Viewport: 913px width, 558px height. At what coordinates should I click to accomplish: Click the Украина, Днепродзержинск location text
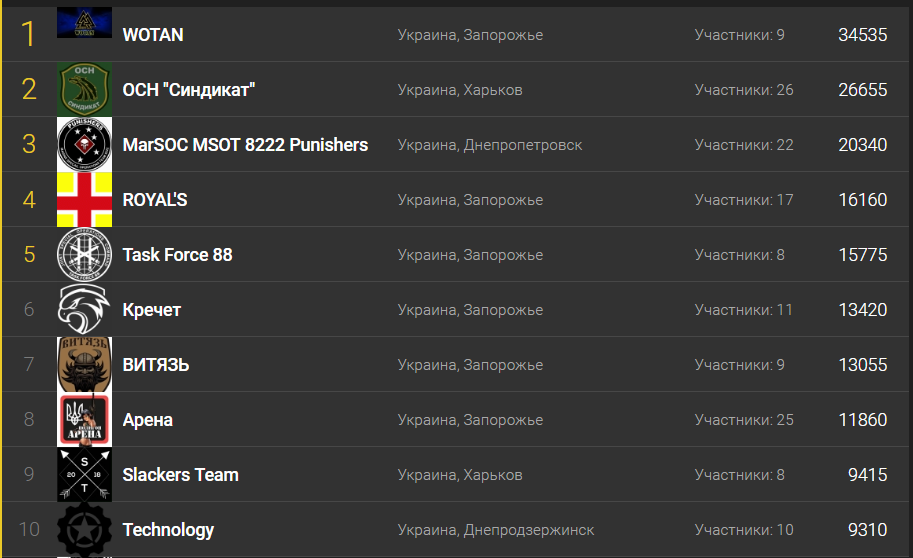pyautogui.click(x=496, y=530)
